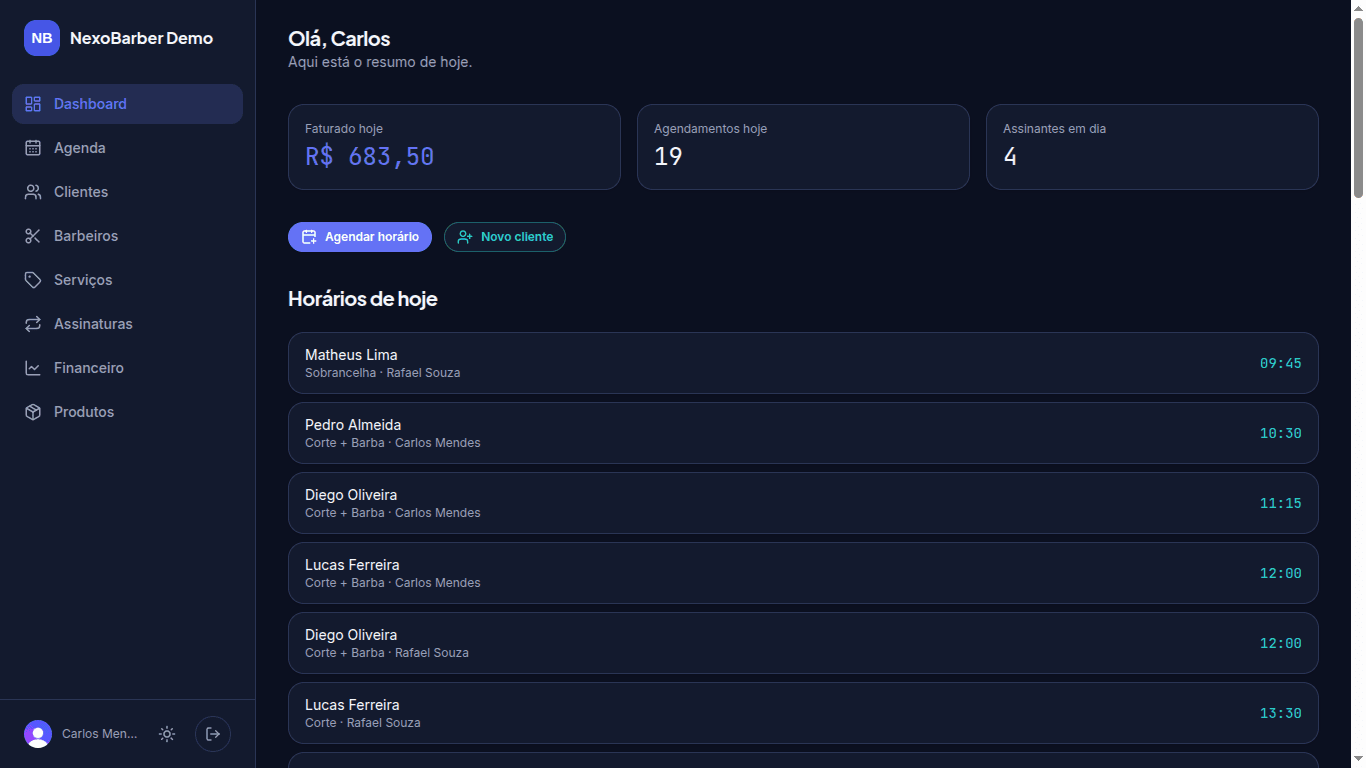Toggle light theme with sun icon
Viewport: 1366px width, 768px height.
coord(167,734)
